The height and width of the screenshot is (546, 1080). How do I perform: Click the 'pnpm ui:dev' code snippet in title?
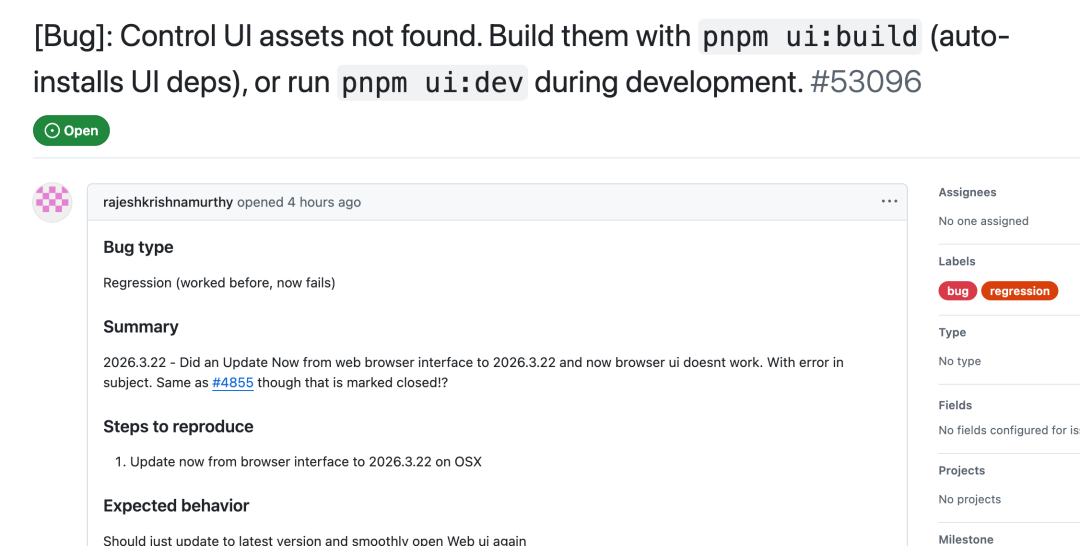tap(432, 82)
